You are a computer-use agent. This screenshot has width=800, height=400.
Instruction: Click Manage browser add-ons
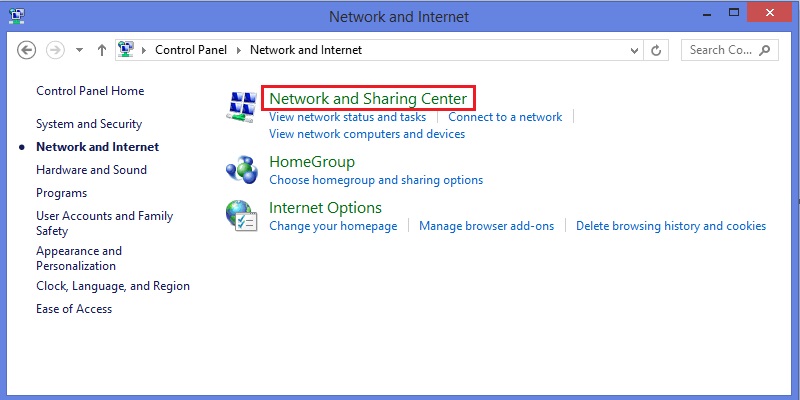(487, 226)
